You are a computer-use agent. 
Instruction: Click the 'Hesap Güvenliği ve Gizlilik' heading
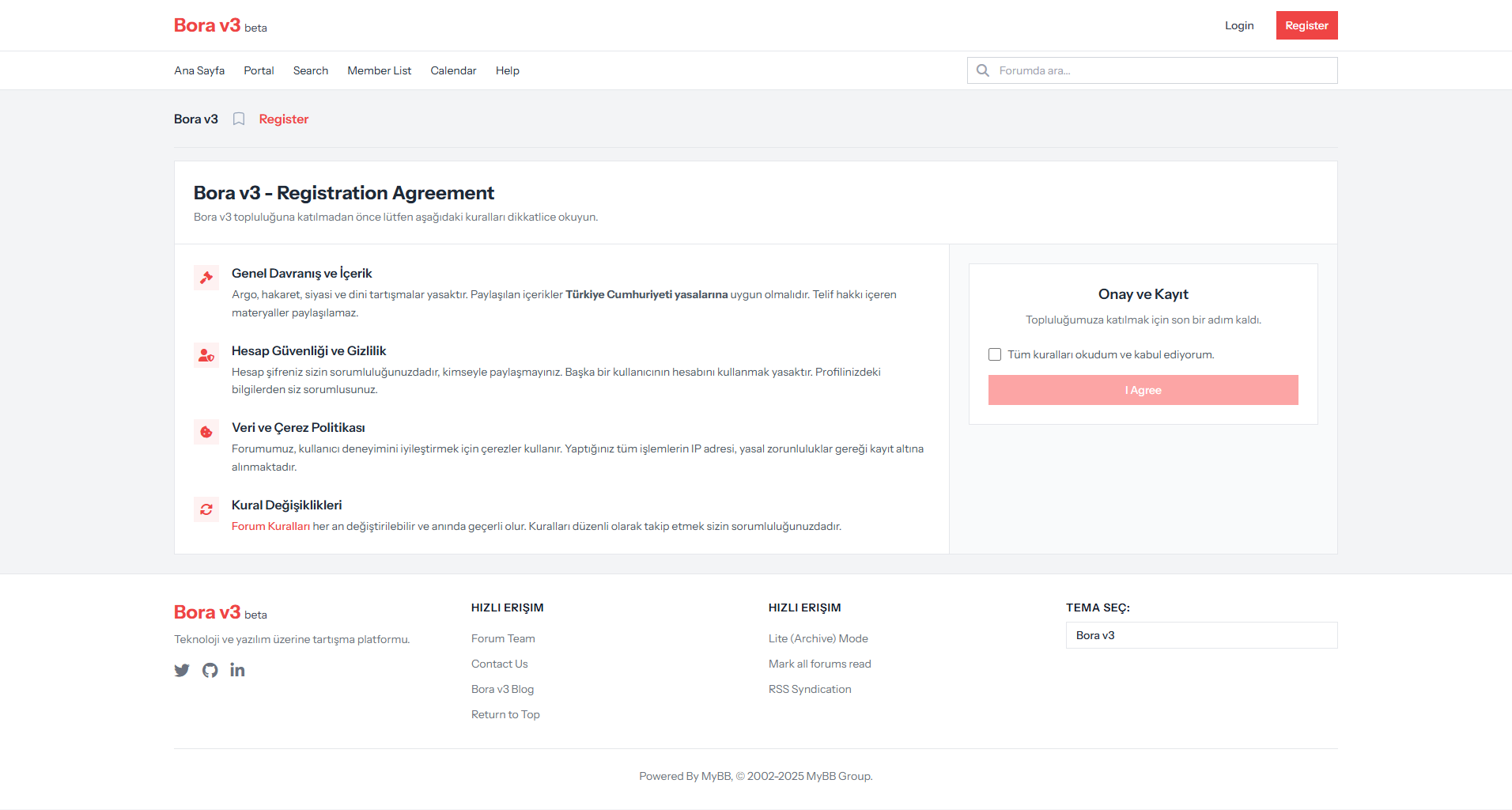pyautogui.click(x=309, y=350)
